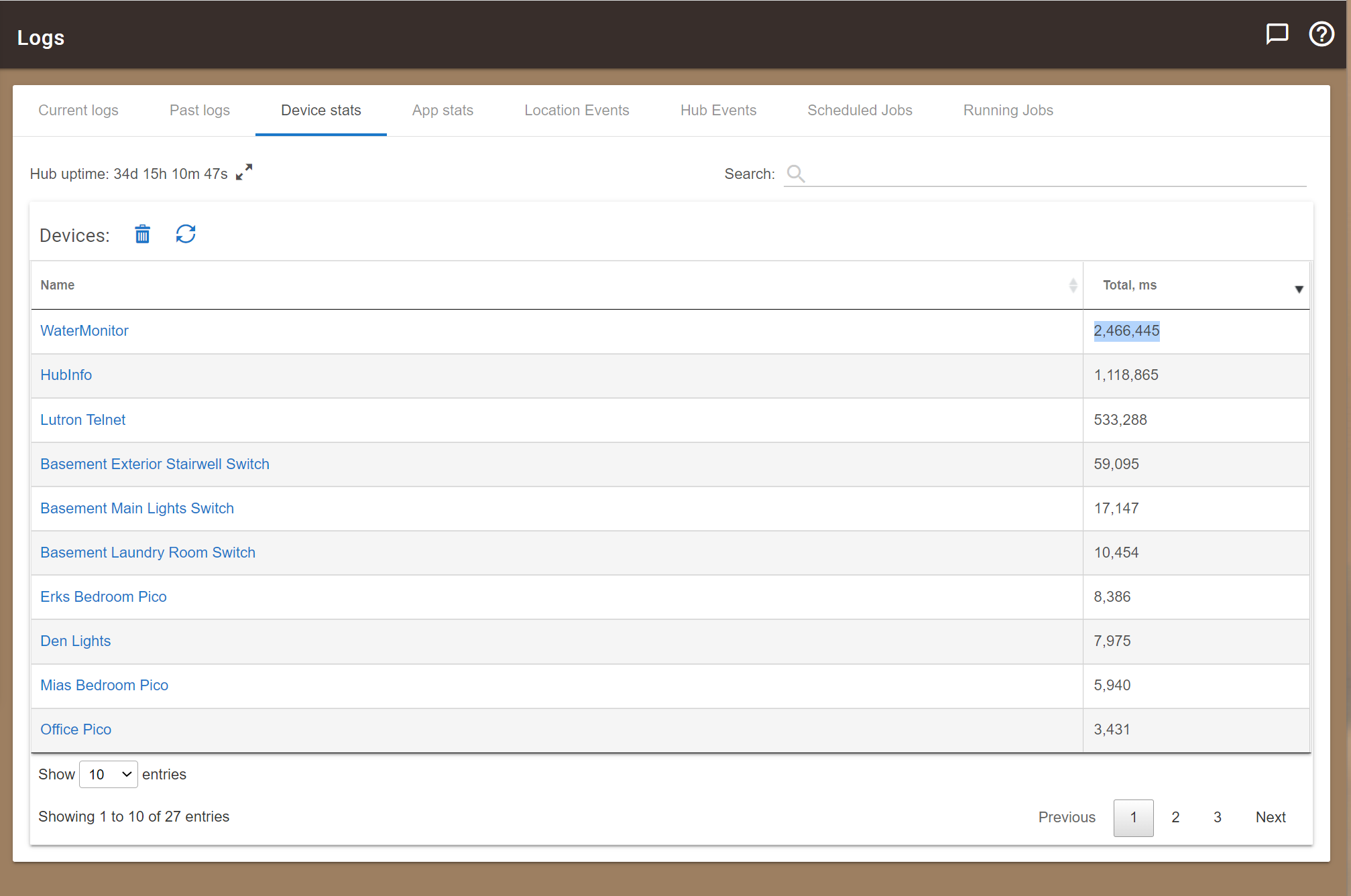Viewport: 1351px width, 896px height.
Task: Click the 10,454 total value
Action: click(1116, 553)
